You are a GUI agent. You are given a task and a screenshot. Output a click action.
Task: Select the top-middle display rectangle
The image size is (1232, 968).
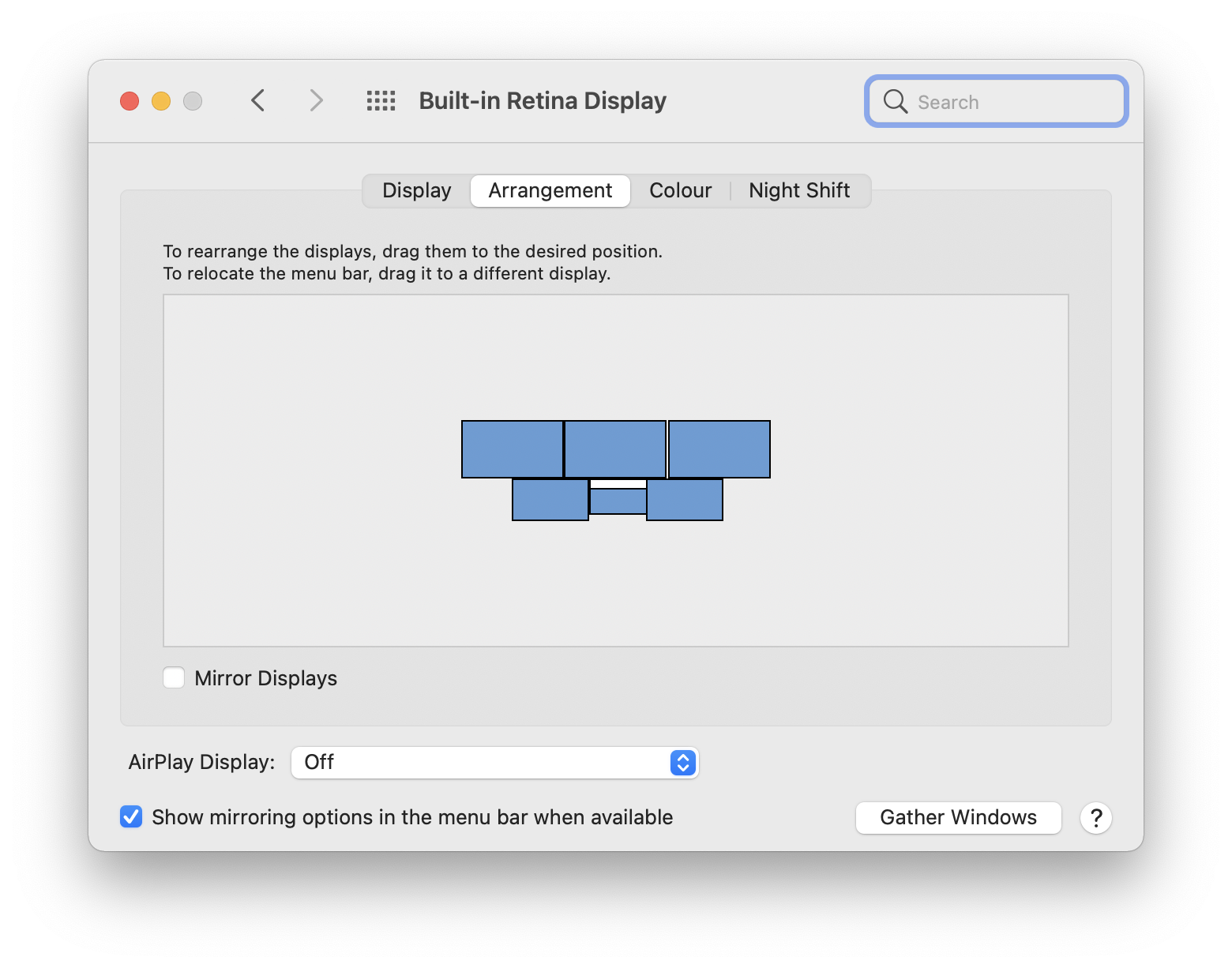[x=615, y=449]
